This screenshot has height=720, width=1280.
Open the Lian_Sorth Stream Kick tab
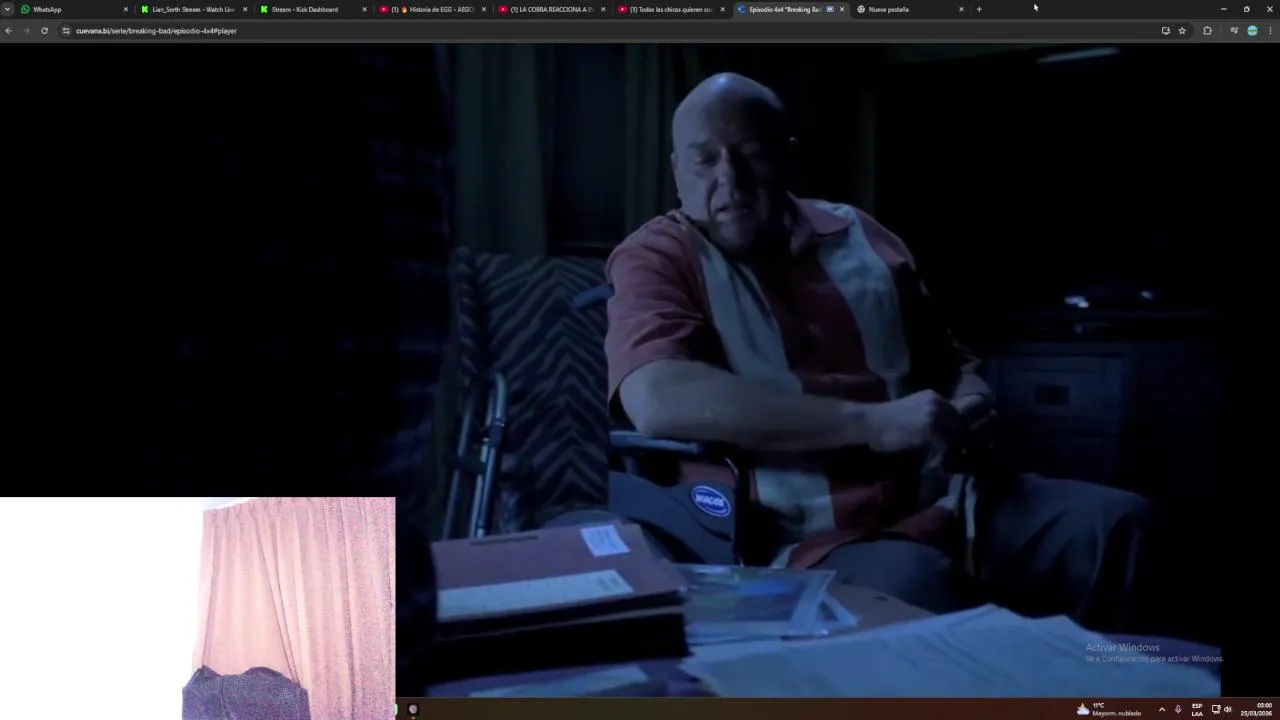point(192,9)
